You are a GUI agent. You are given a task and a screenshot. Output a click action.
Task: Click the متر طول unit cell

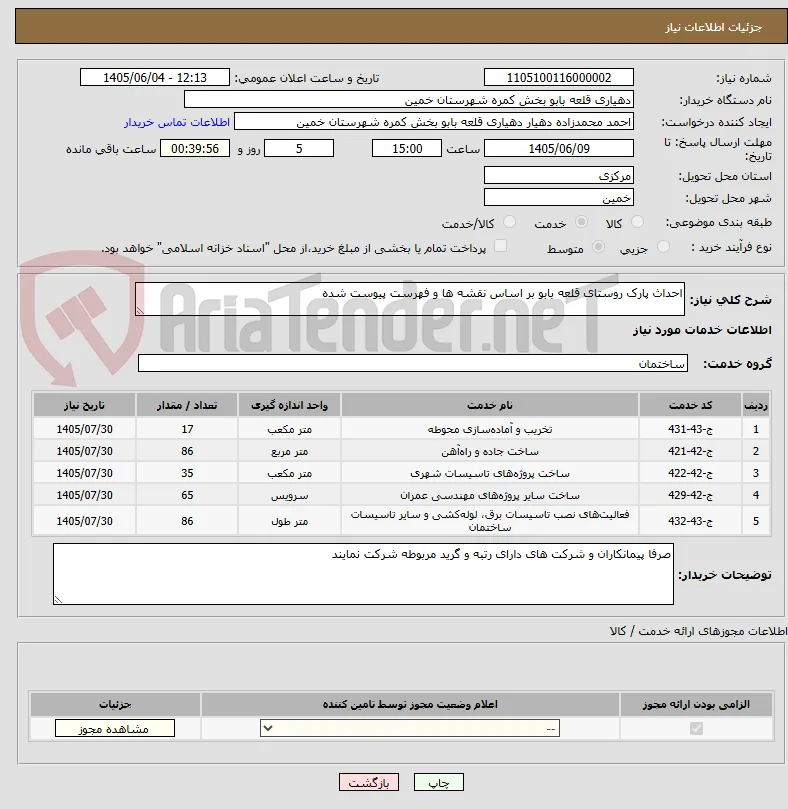(290, 521)
